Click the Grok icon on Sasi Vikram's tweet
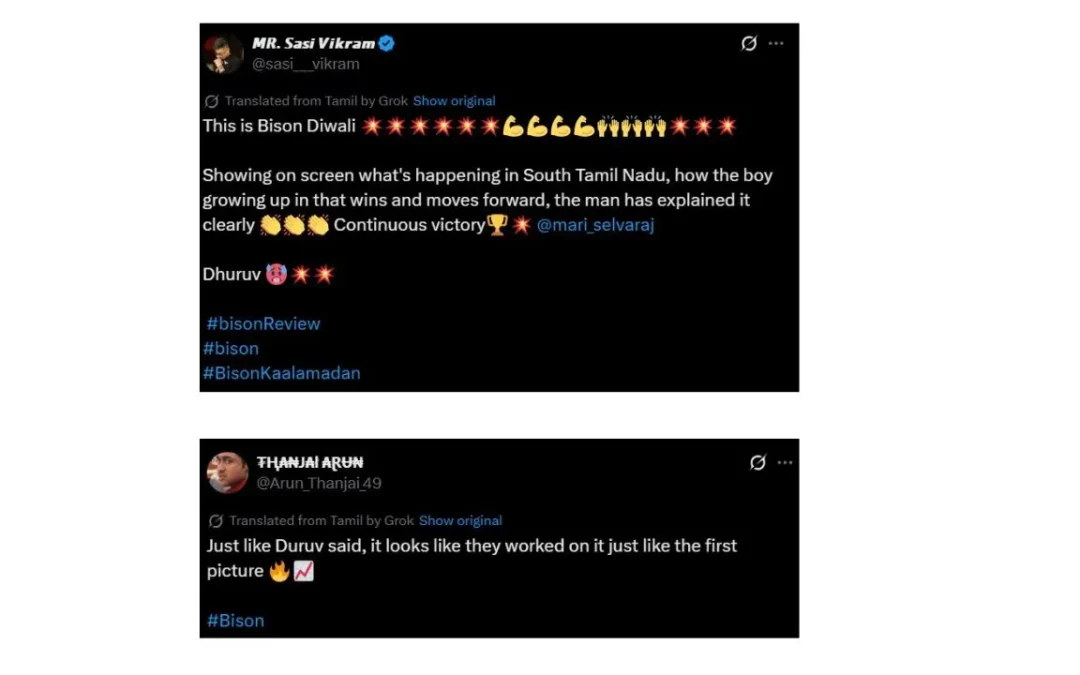 pos(749,43)
